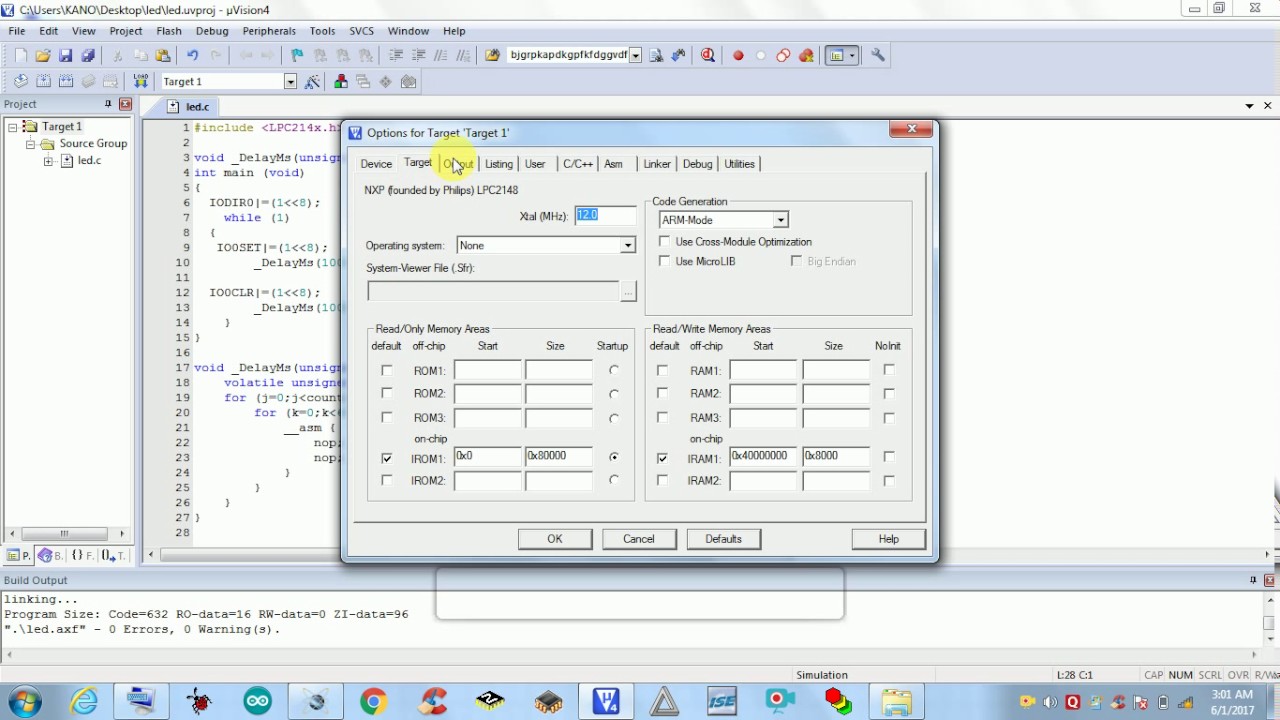The height and width of the screenshot is (720, 1280).
Task: Open Internet Explorer in the taskbar
Action: [84, 702]
